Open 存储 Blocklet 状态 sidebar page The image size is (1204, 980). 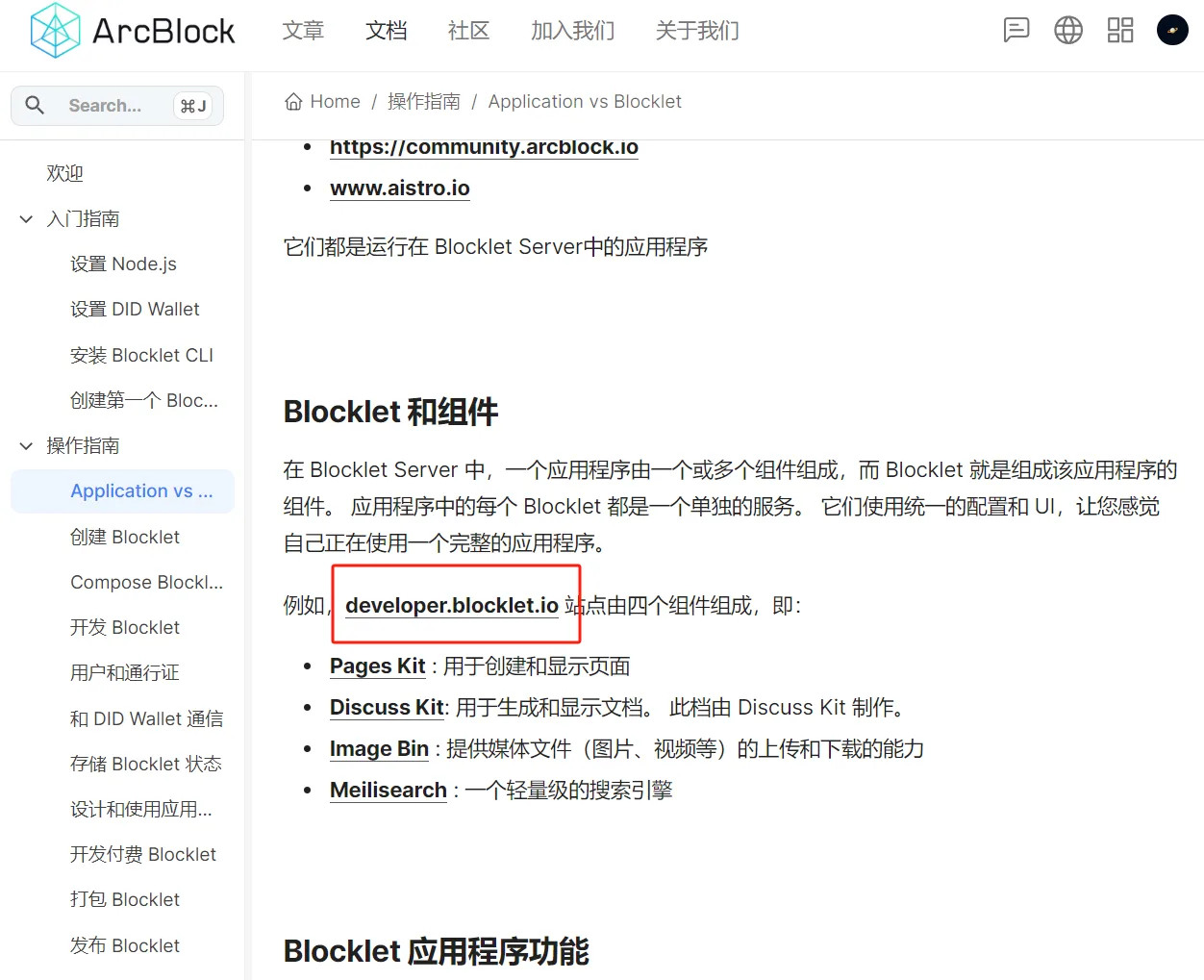[146, 765]
